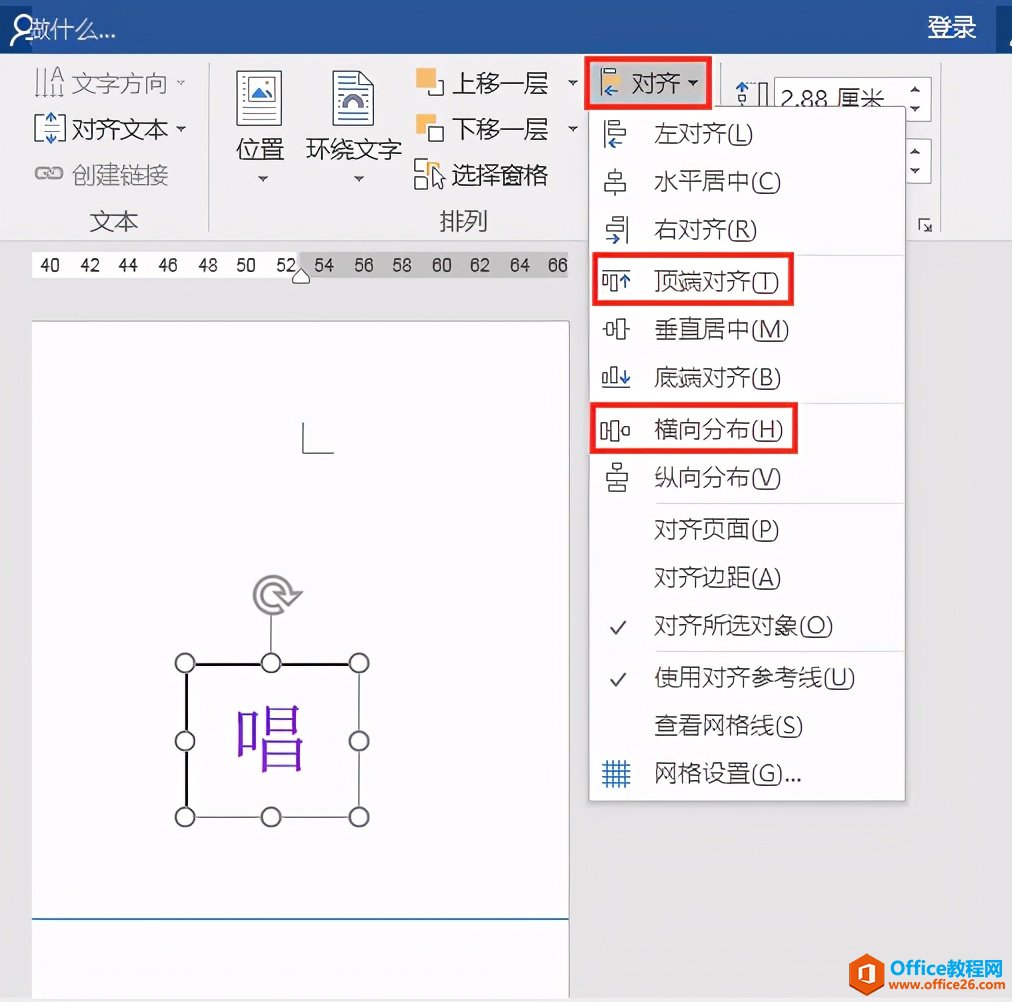Image resolution: width=1012 pixels, height=1002 pixels.
Task: Click the top-center resize handle of text box
Action: [271, 663]
